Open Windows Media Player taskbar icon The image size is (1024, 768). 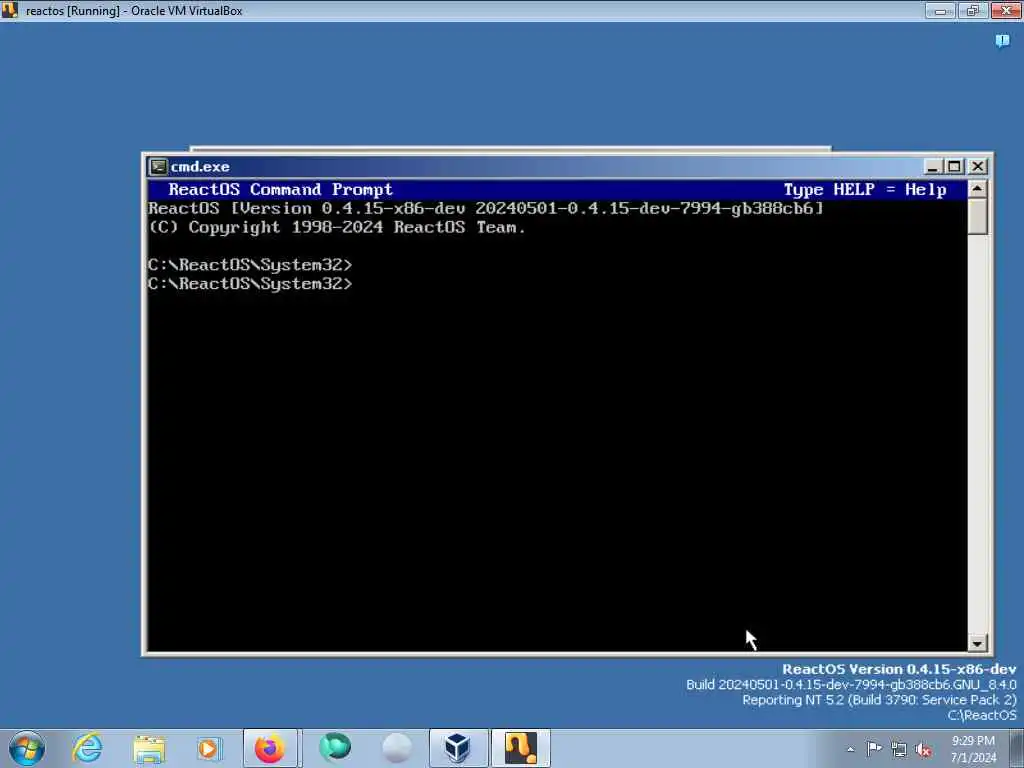pyautogui.click(x=209, y=748)
